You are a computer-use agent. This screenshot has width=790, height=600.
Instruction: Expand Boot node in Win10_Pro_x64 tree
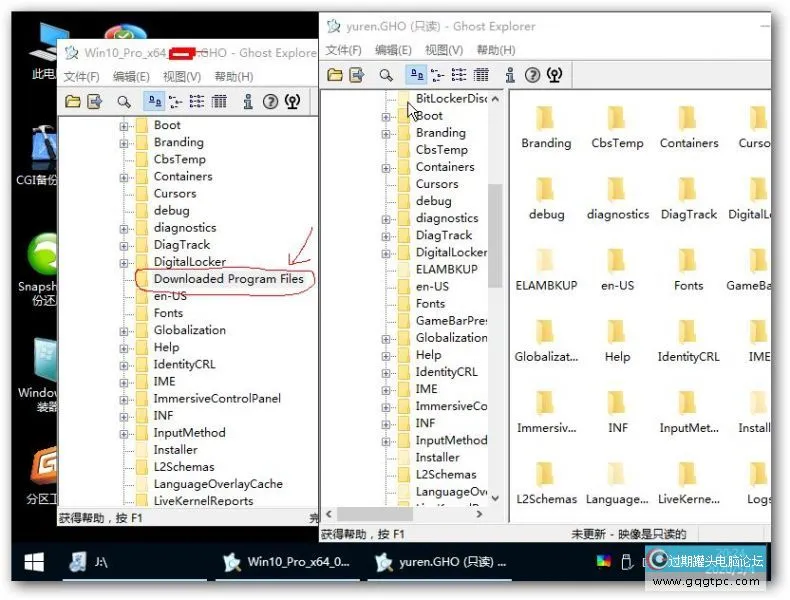point(124,126)
